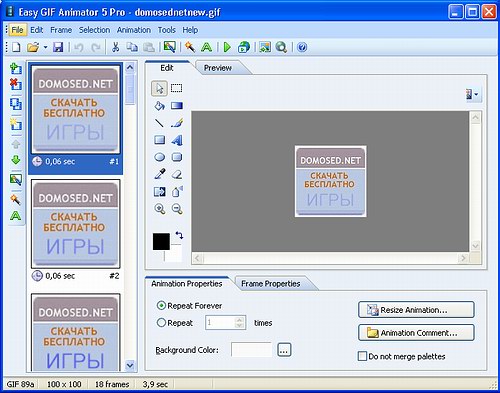This screenshot has height=393, width=500.
Task: Undo the last action in the toolbar
Action: 79,47
